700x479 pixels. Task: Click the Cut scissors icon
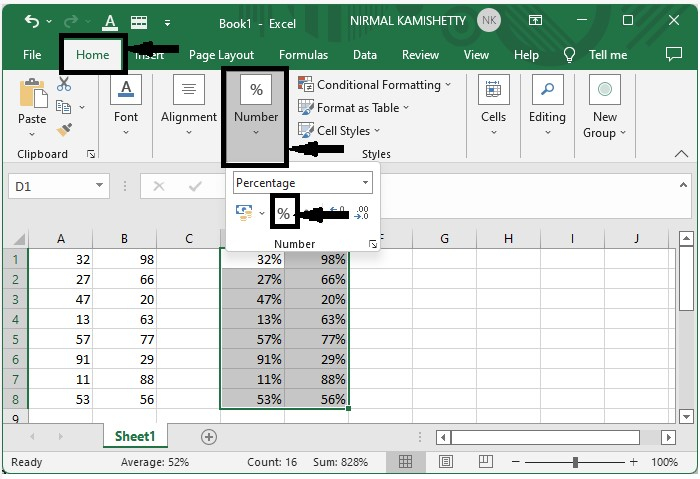[64, 85]
